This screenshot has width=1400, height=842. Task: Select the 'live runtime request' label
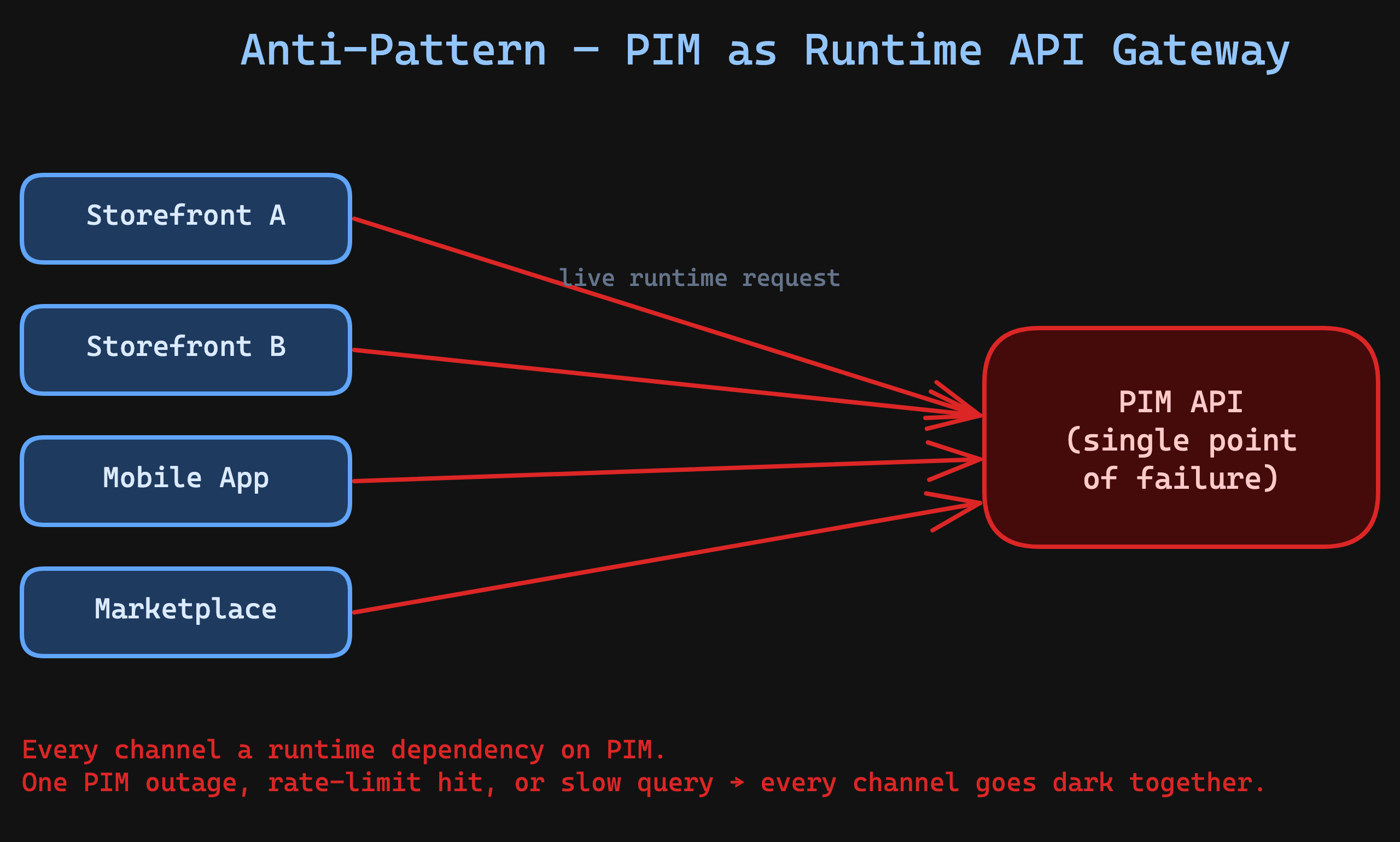click(699, 278)
